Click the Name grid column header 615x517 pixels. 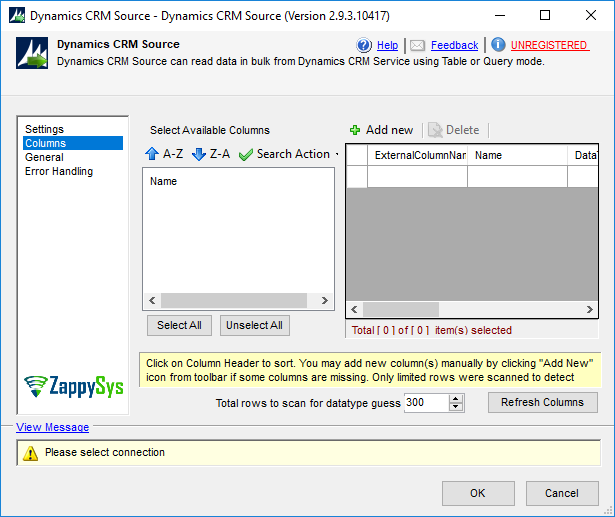click(517, 155)
